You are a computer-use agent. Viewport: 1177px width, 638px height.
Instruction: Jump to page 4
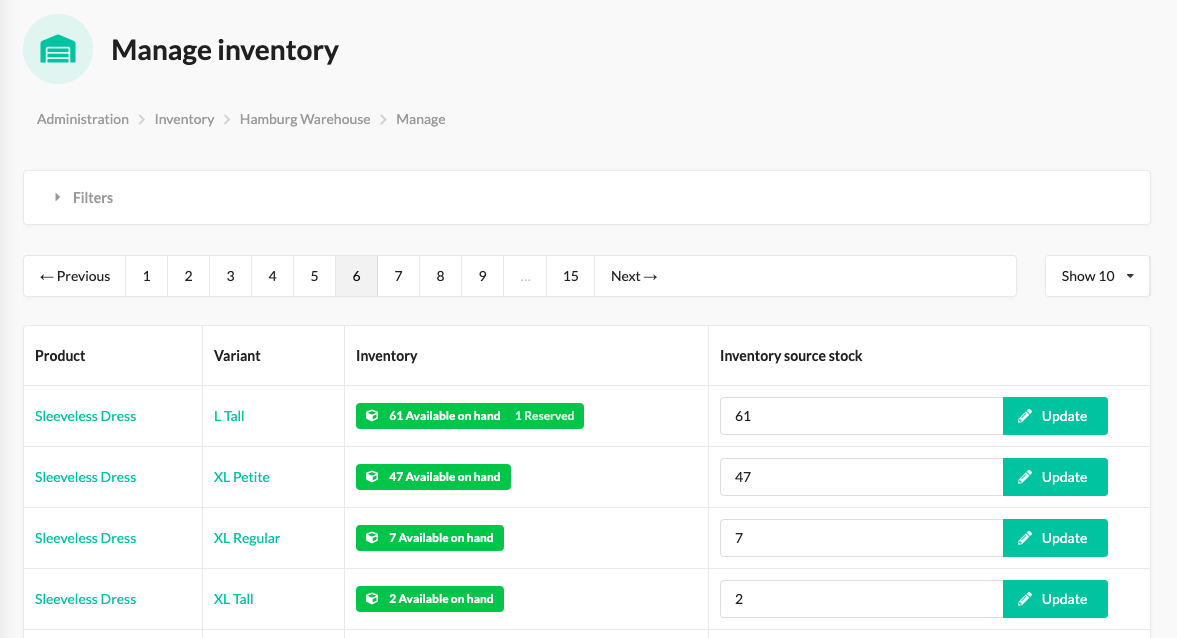pyautogui.click(x=272, y=276)
